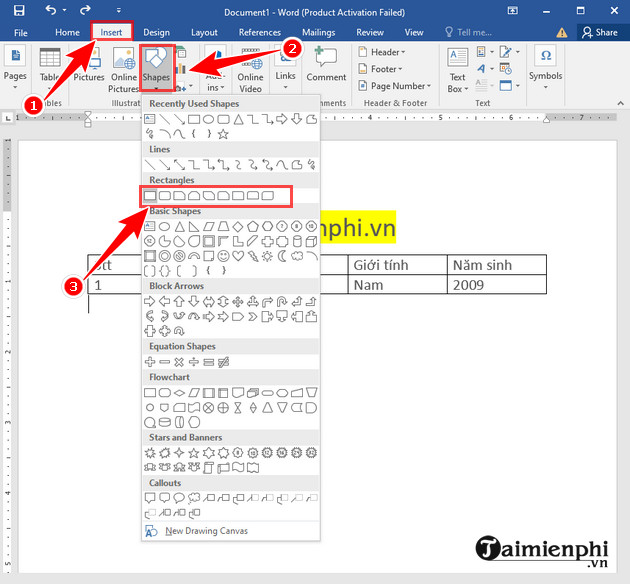
Task: Select the heart shape
Action: click(x=238, y=256)
